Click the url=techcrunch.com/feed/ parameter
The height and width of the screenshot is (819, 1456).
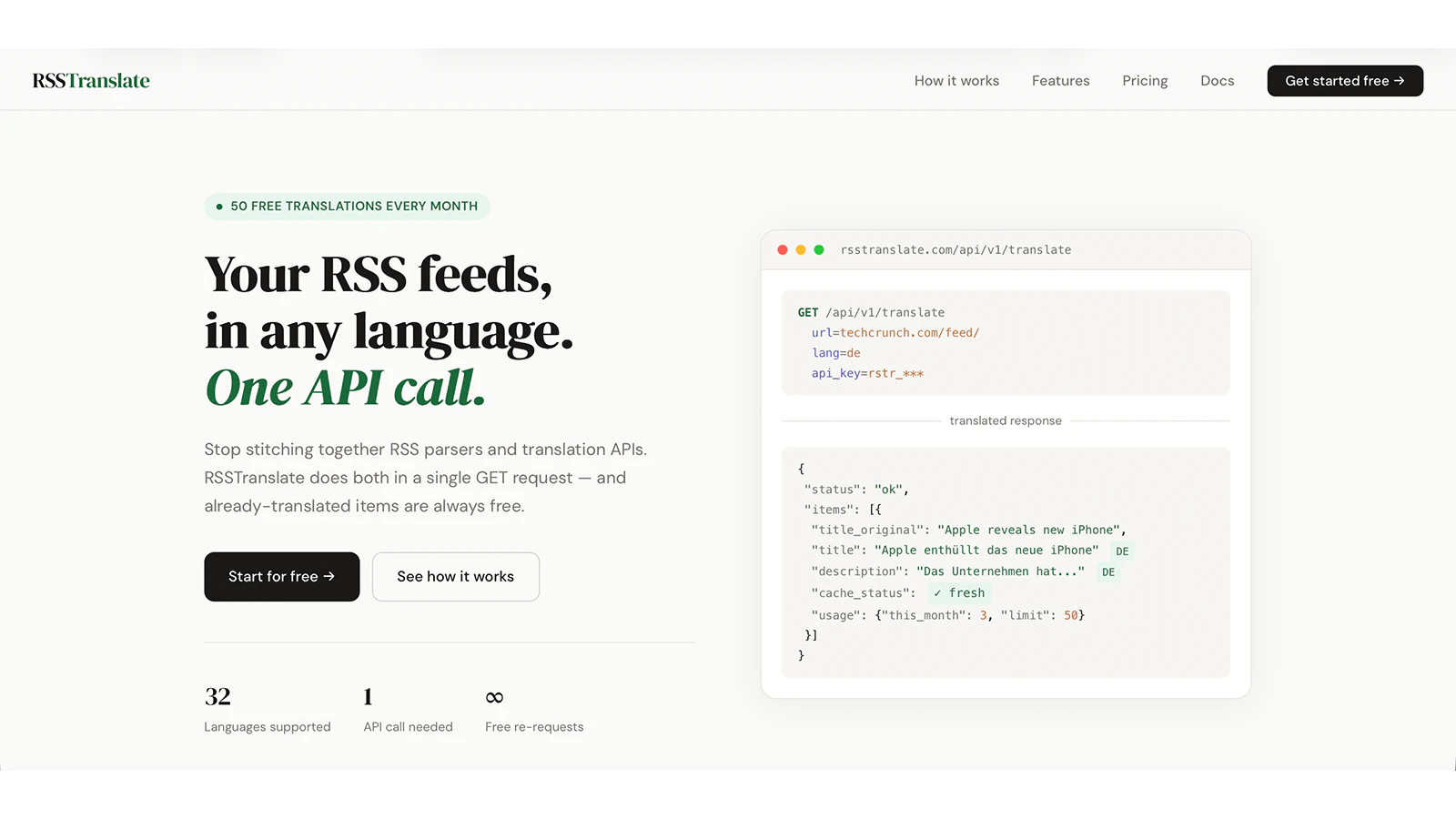895,333
